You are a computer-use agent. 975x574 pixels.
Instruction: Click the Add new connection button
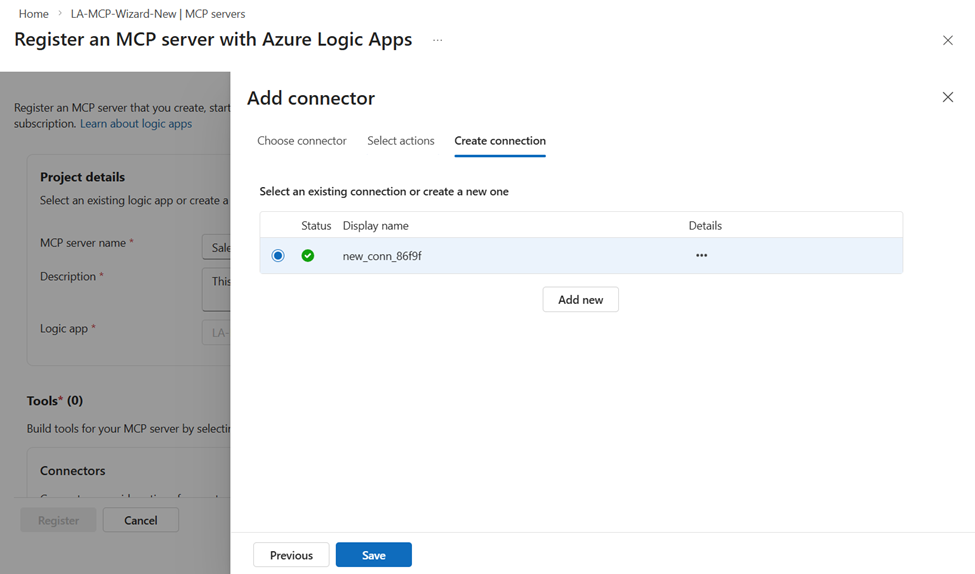coord(580,300)
